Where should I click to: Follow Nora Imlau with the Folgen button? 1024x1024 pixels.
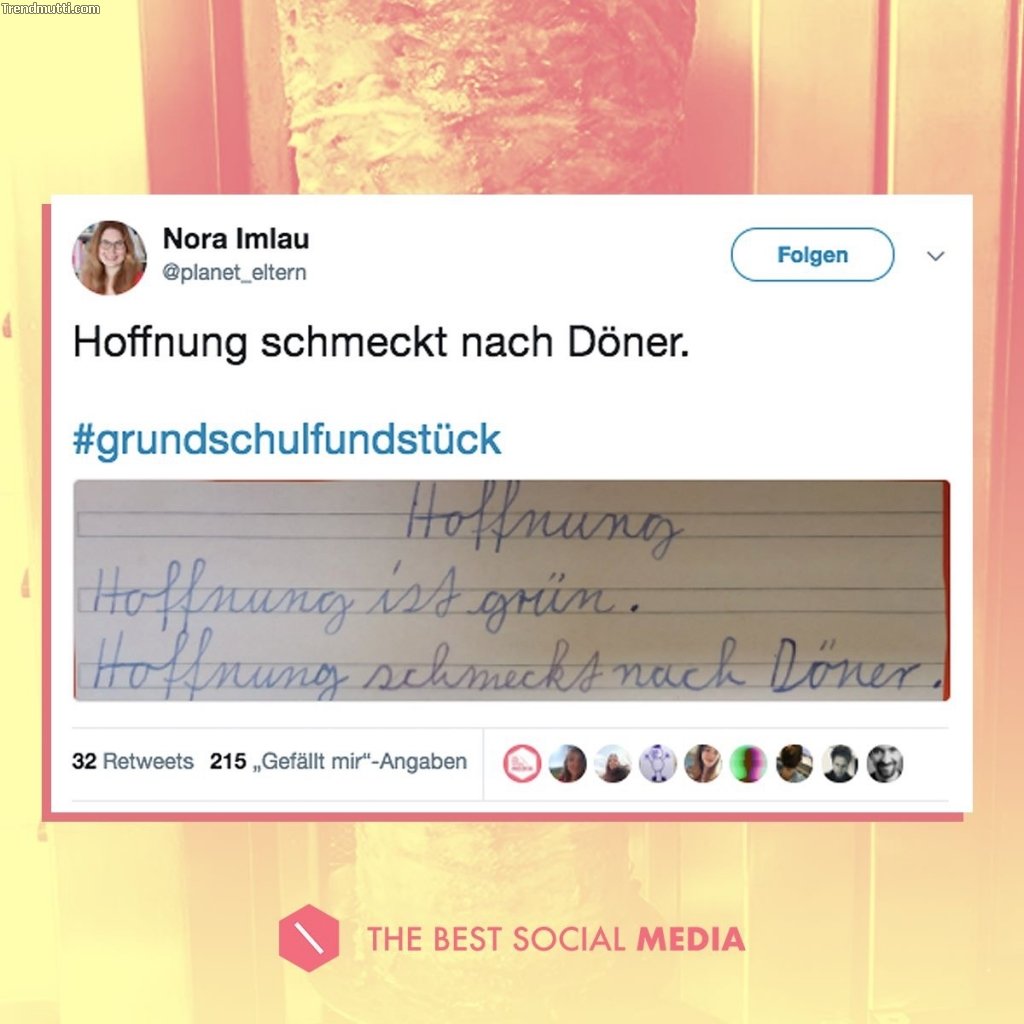pos(812,255)
